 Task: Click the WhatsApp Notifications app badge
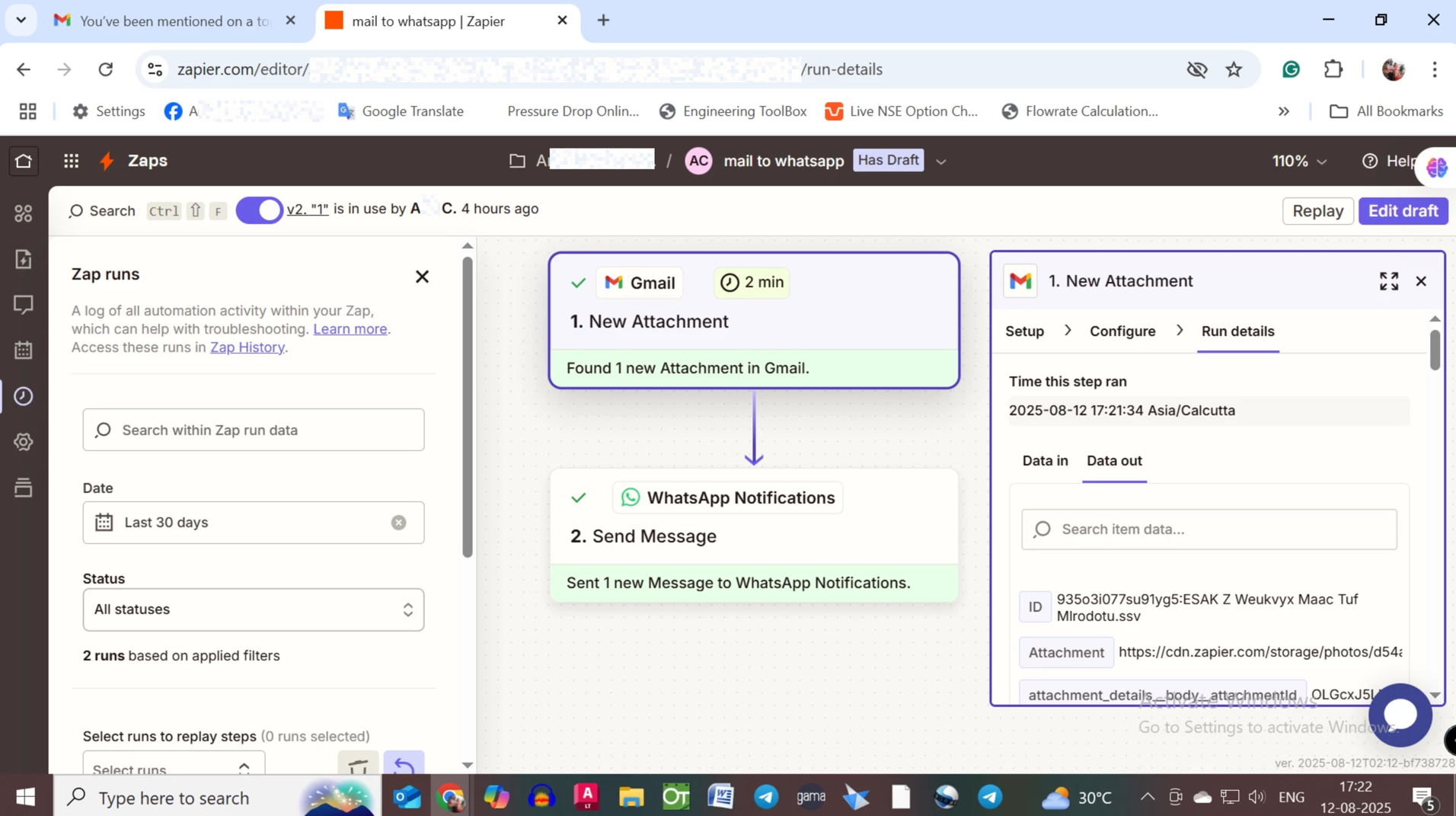click(728, 498)
